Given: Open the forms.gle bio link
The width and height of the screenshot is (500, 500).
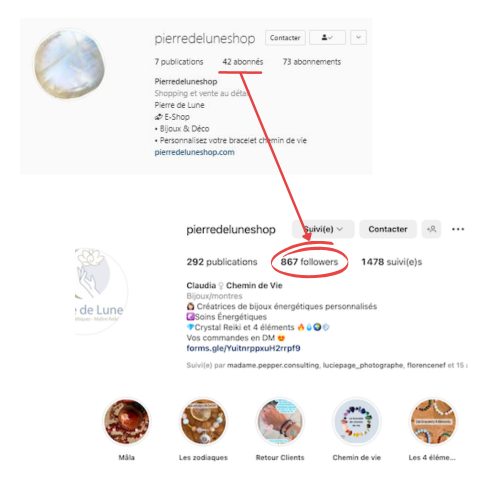Looking at the screenshot, I should tap(243, 348).
